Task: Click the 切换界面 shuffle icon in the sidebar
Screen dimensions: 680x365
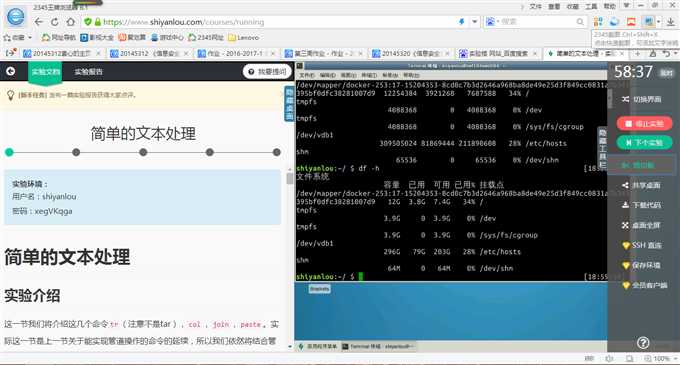Action: (625, 99)
